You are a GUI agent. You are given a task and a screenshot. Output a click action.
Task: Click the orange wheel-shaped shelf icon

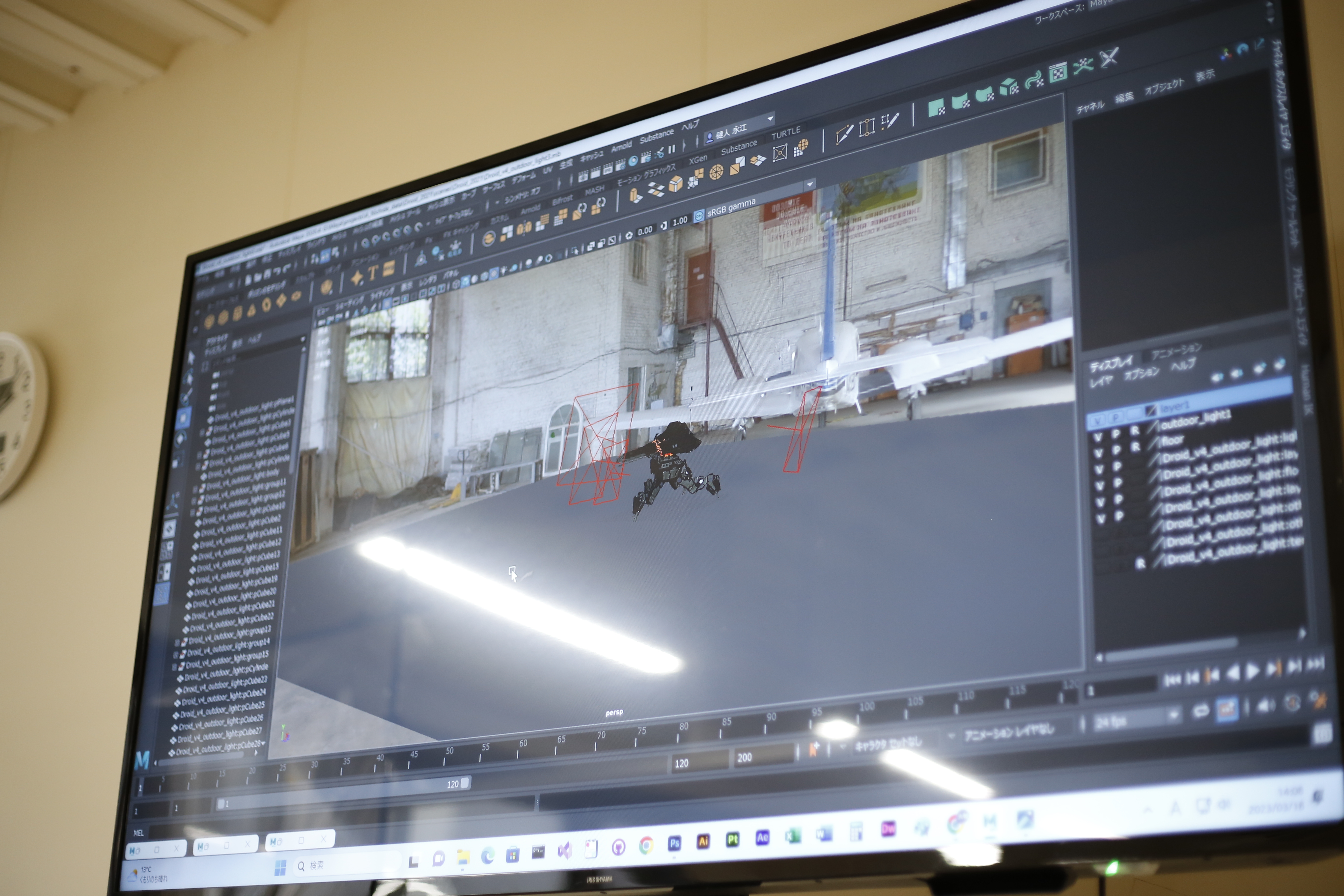(716, 171)
